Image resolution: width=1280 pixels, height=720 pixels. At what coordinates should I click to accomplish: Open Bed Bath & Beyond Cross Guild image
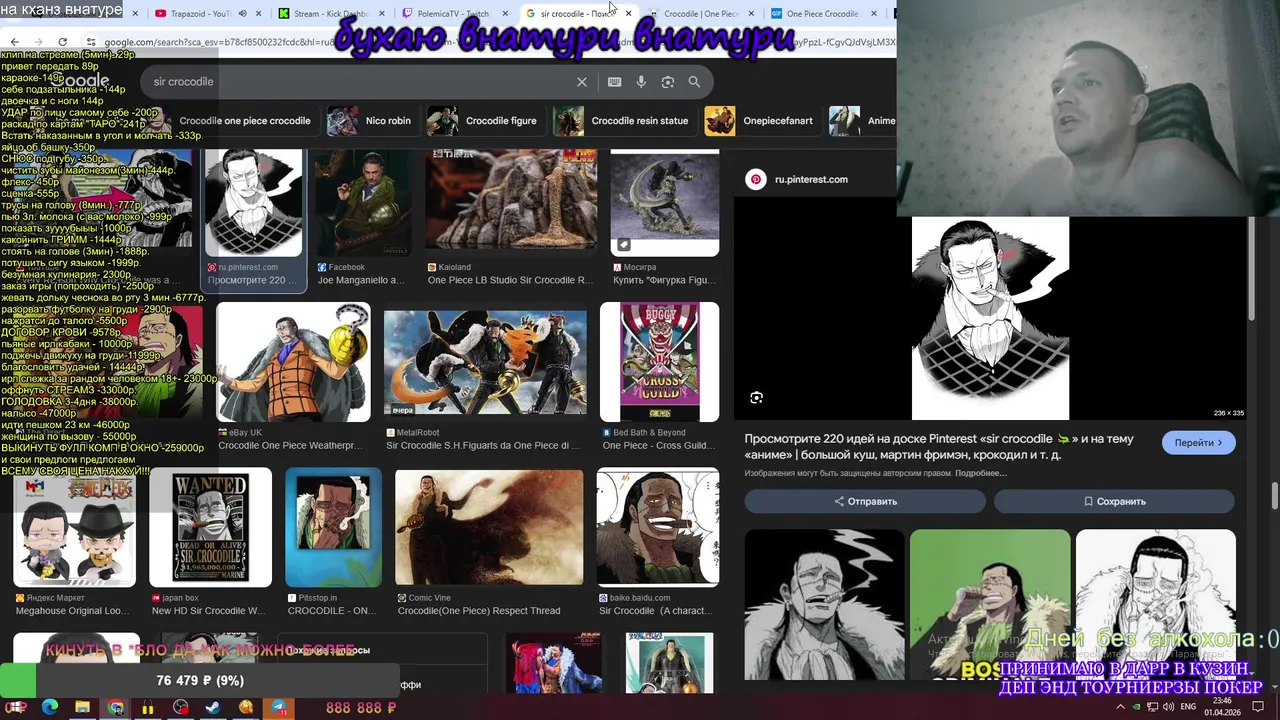(x=659, y=362)
